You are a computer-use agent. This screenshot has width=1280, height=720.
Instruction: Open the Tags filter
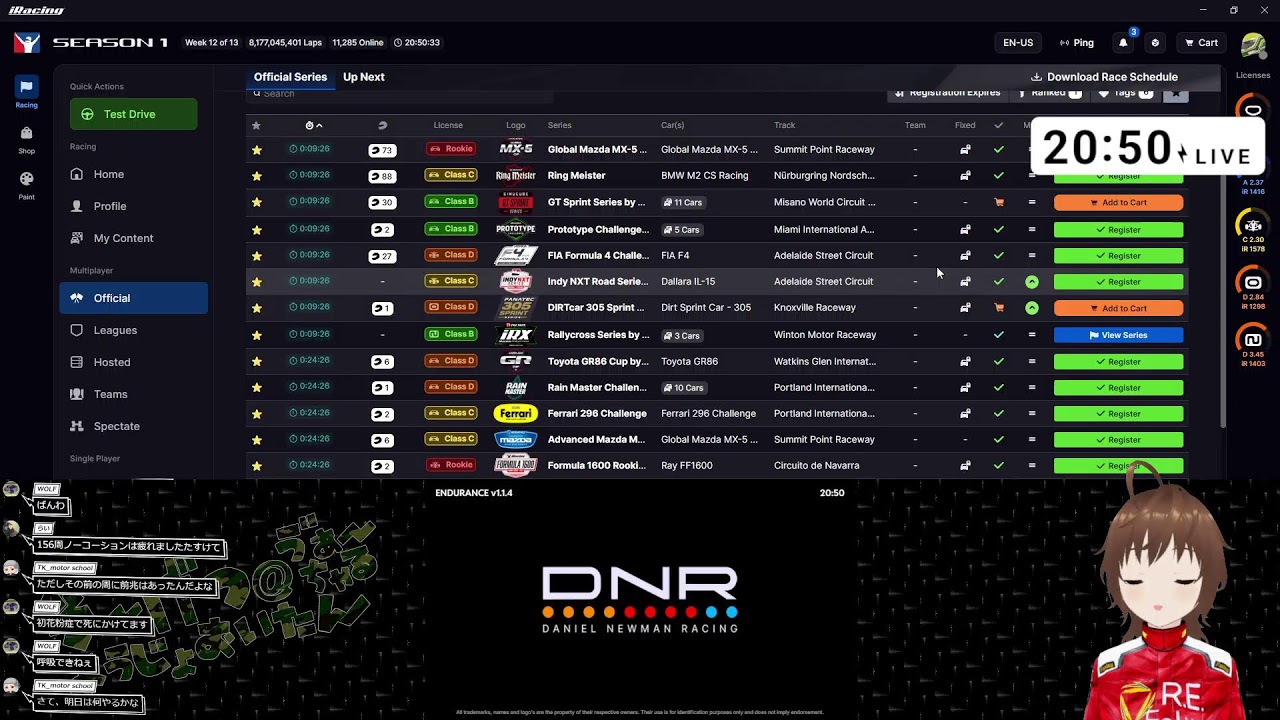pos(1126,93)
